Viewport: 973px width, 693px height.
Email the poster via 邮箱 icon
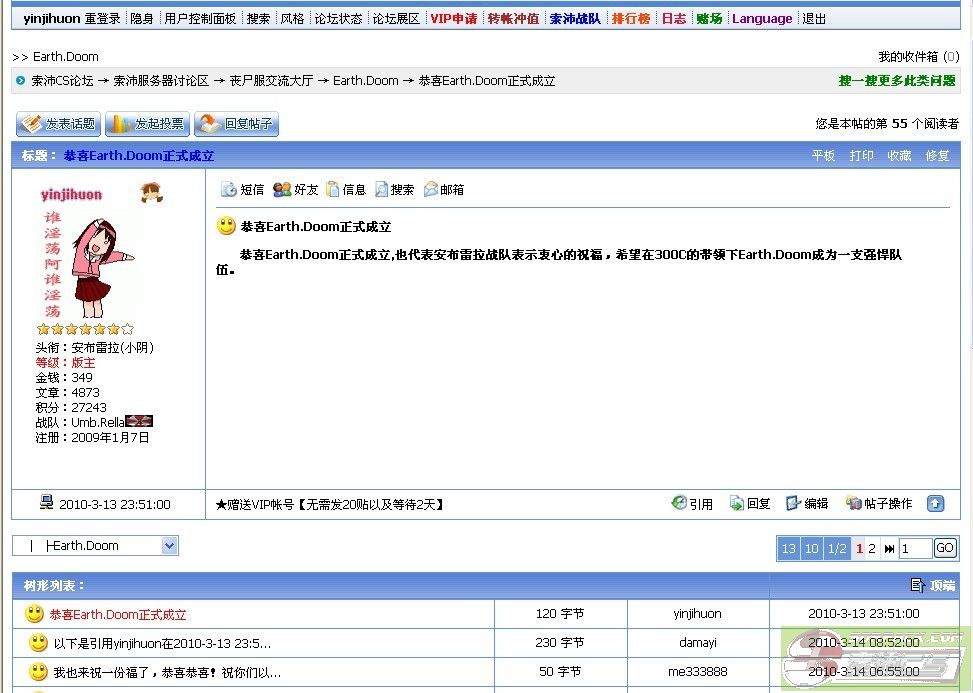point(444,189)
